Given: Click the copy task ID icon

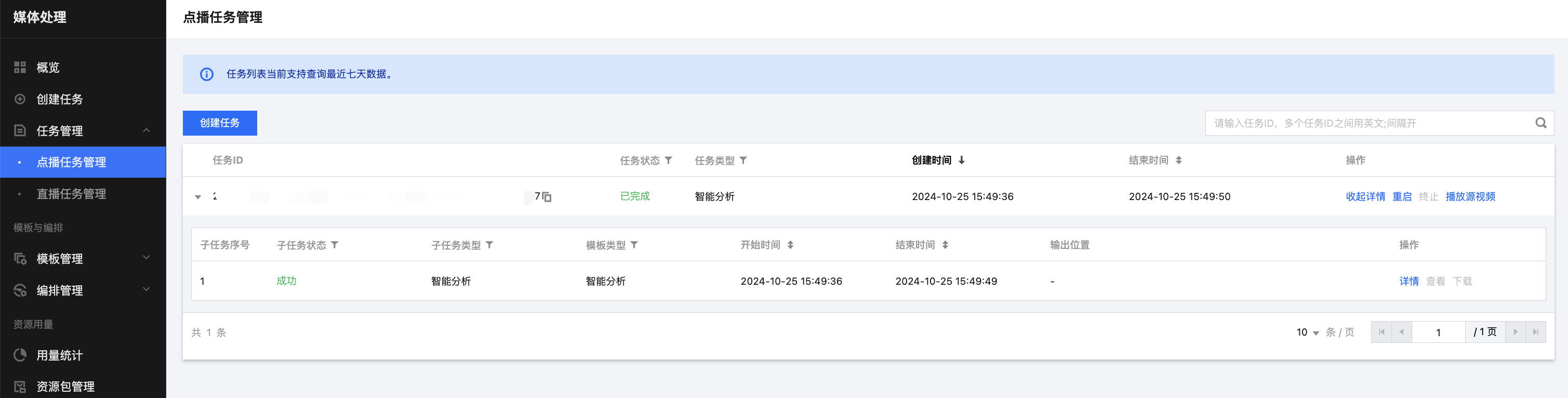Looking at the screenshot, I should pos(547,196).
